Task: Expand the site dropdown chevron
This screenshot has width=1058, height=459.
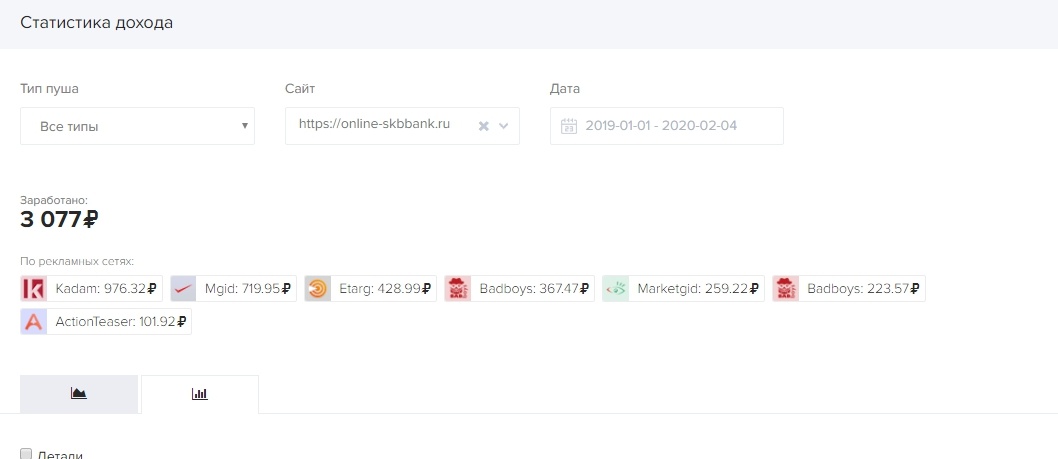Action: point(503,126)
